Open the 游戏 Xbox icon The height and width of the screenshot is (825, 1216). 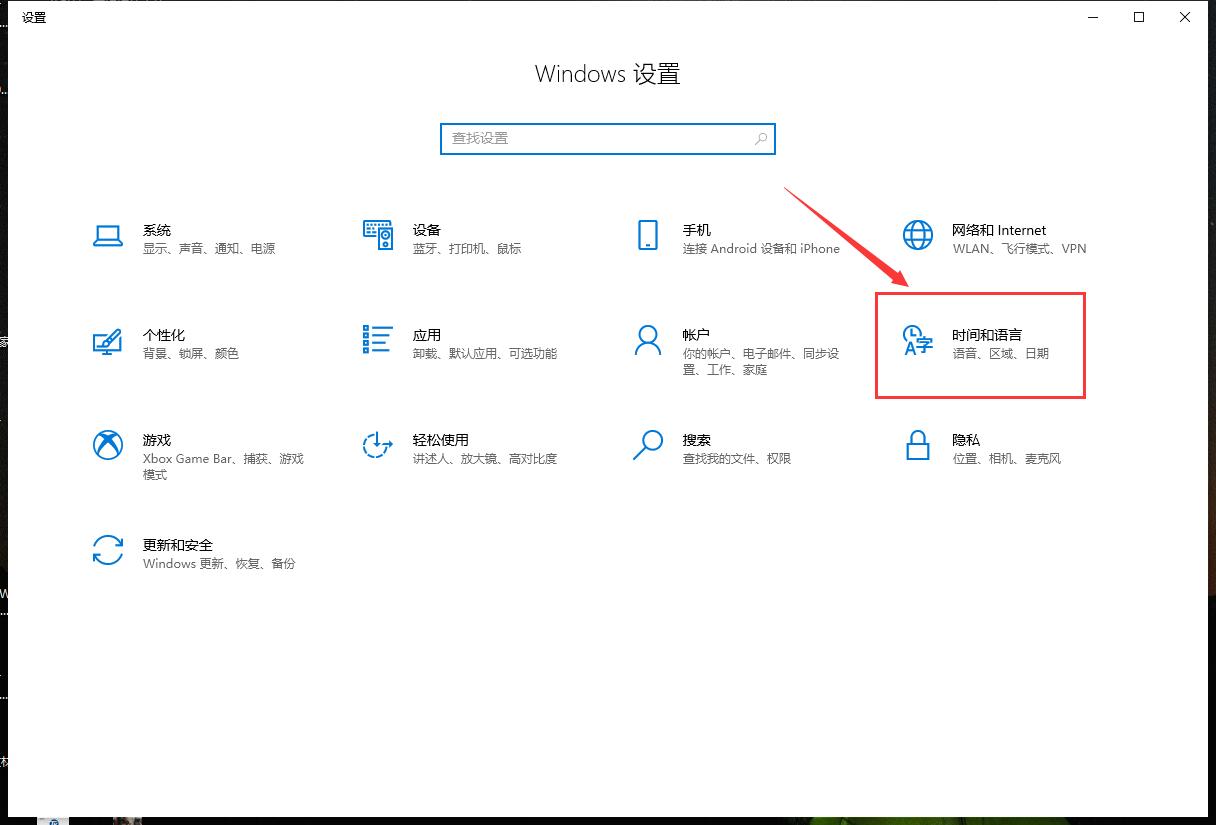(108, 445)
